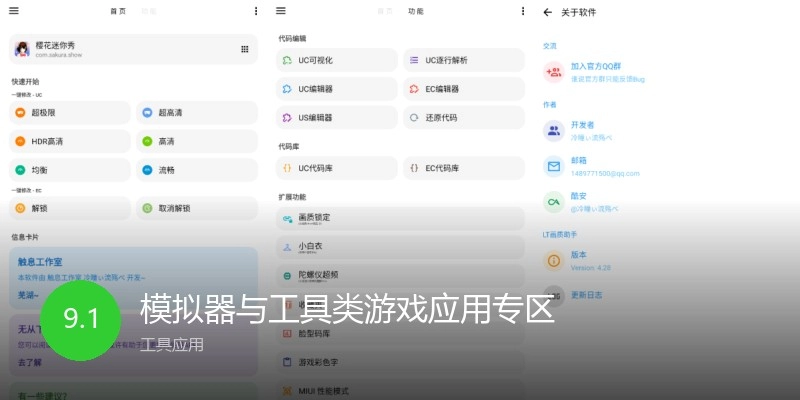Apply the 超极限 quality preset
The height and width of the screenshot is (400, 800).
[x=70, y=113]
